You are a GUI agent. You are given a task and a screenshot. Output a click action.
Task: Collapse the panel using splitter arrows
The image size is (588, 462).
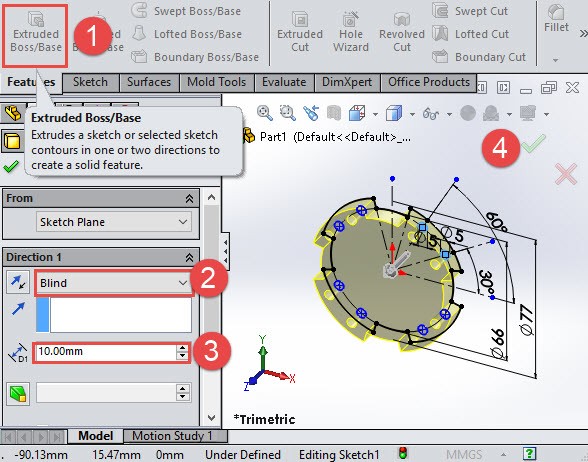tap(225, 251)
